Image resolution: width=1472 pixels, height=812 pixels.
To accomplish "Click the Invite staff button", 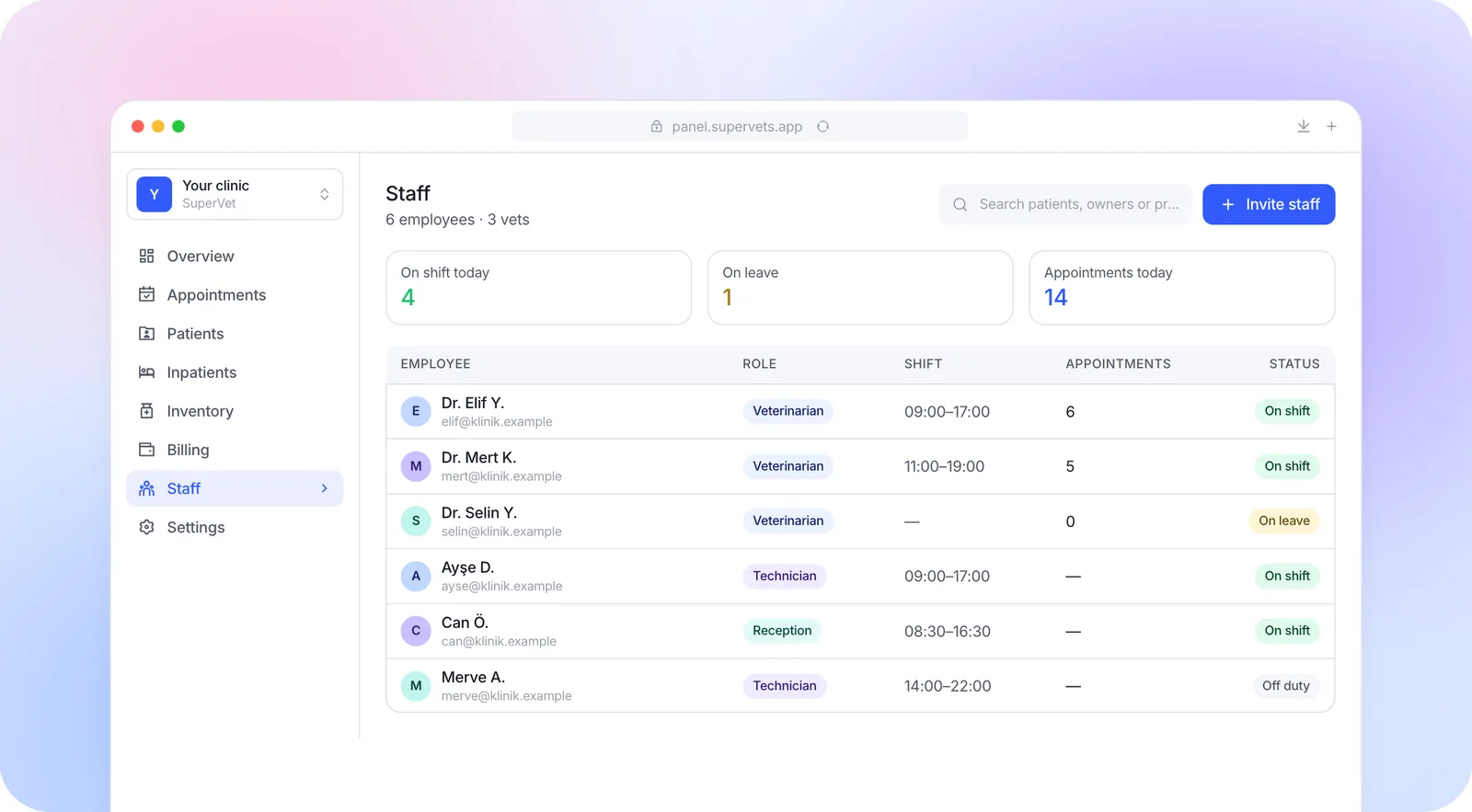I will [1269, 204].
